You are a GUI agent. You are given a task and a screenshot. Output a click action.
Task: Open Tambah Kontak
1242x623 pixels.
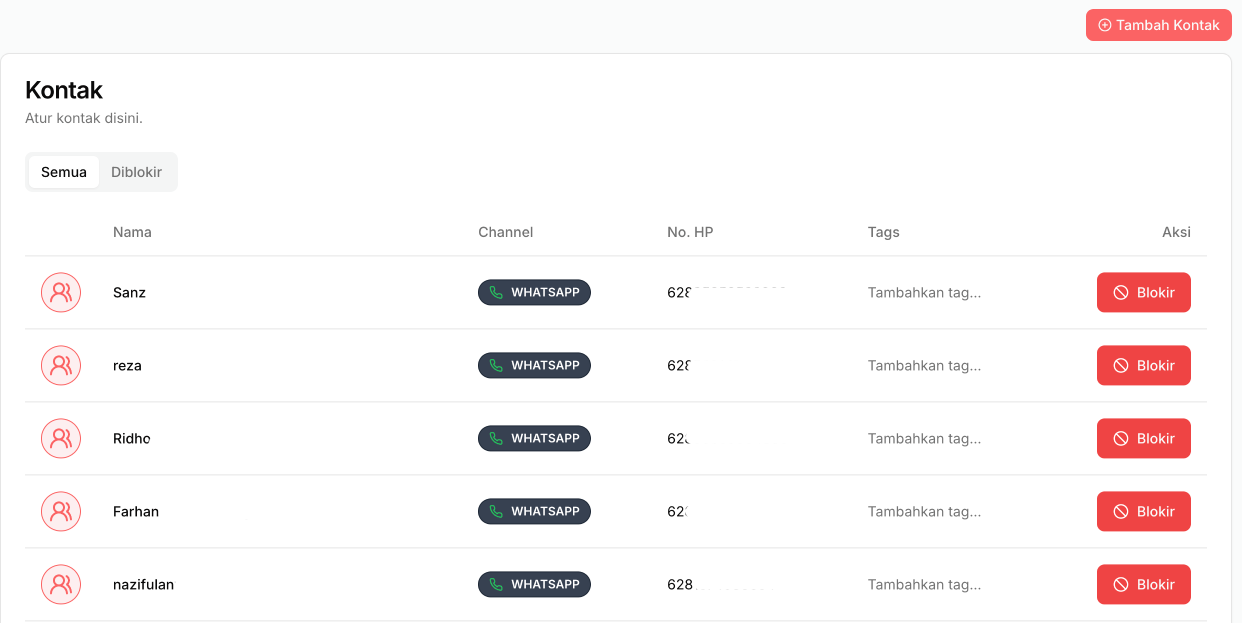tap(1158, 25)
